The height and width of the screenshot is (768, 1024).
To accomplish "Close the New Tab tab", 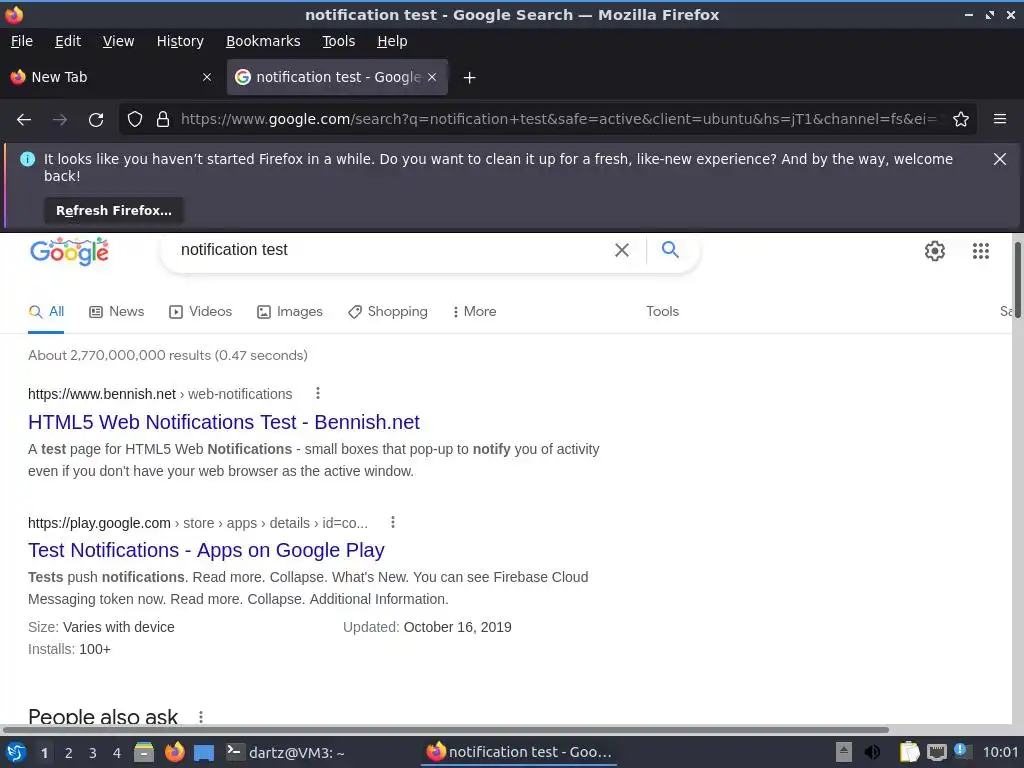I will tap(206, 77).
